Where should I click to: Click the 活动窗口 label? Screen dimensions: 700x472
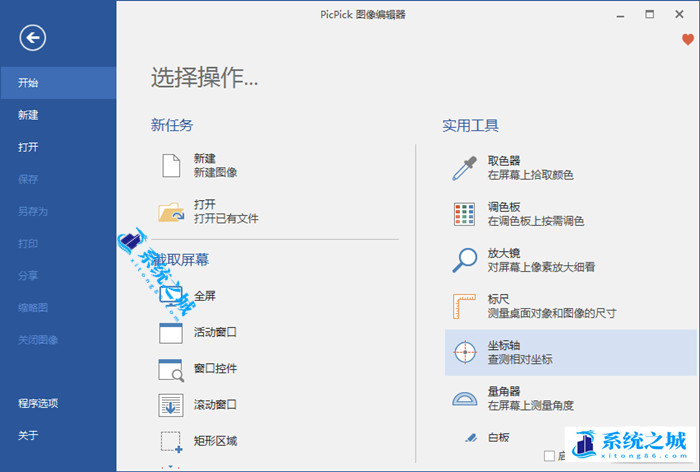point(215,332)
